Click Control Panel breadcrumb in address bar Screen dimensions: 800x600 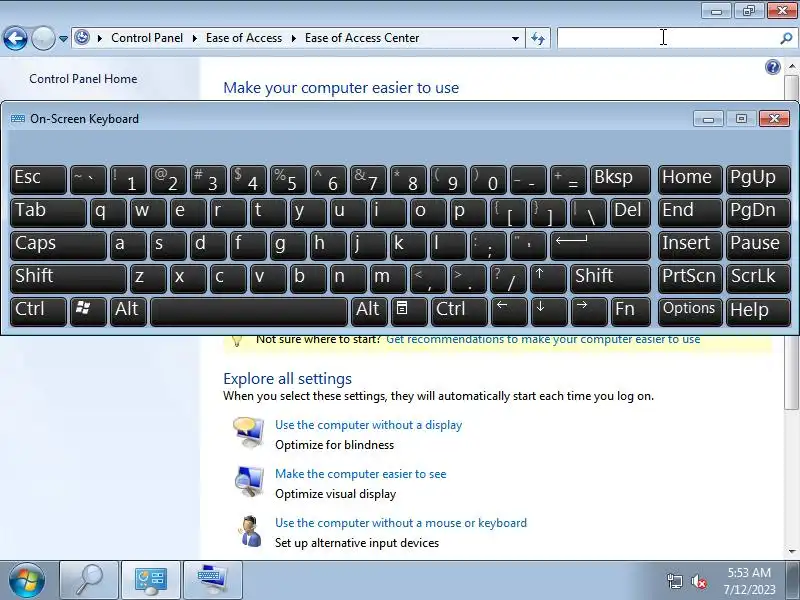(147, 38)
